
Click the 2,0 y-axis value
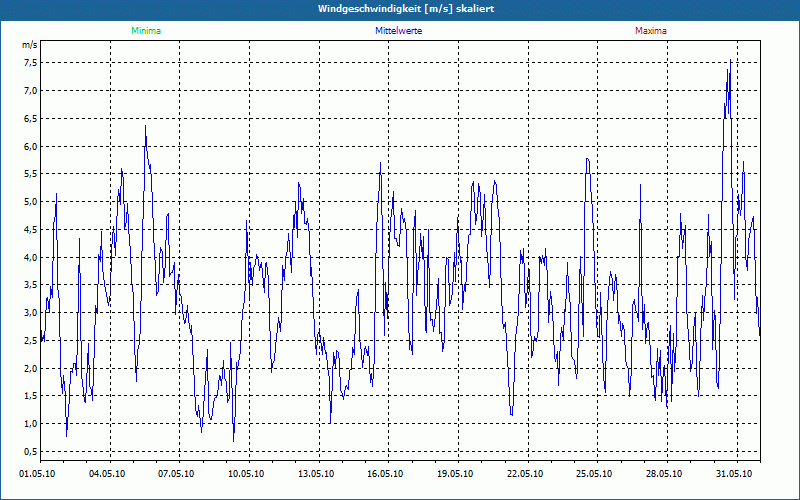(31, 368)
